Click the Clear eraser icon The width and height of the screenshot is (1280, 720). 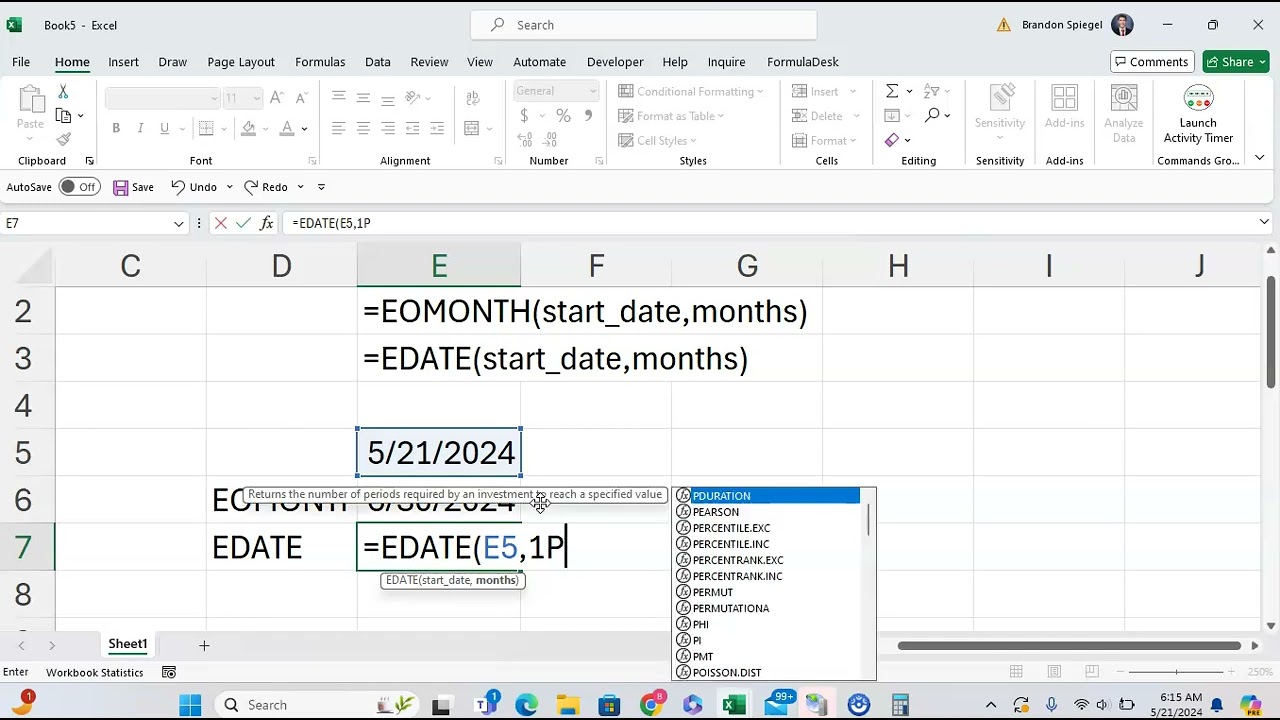(x=892, y=140)
